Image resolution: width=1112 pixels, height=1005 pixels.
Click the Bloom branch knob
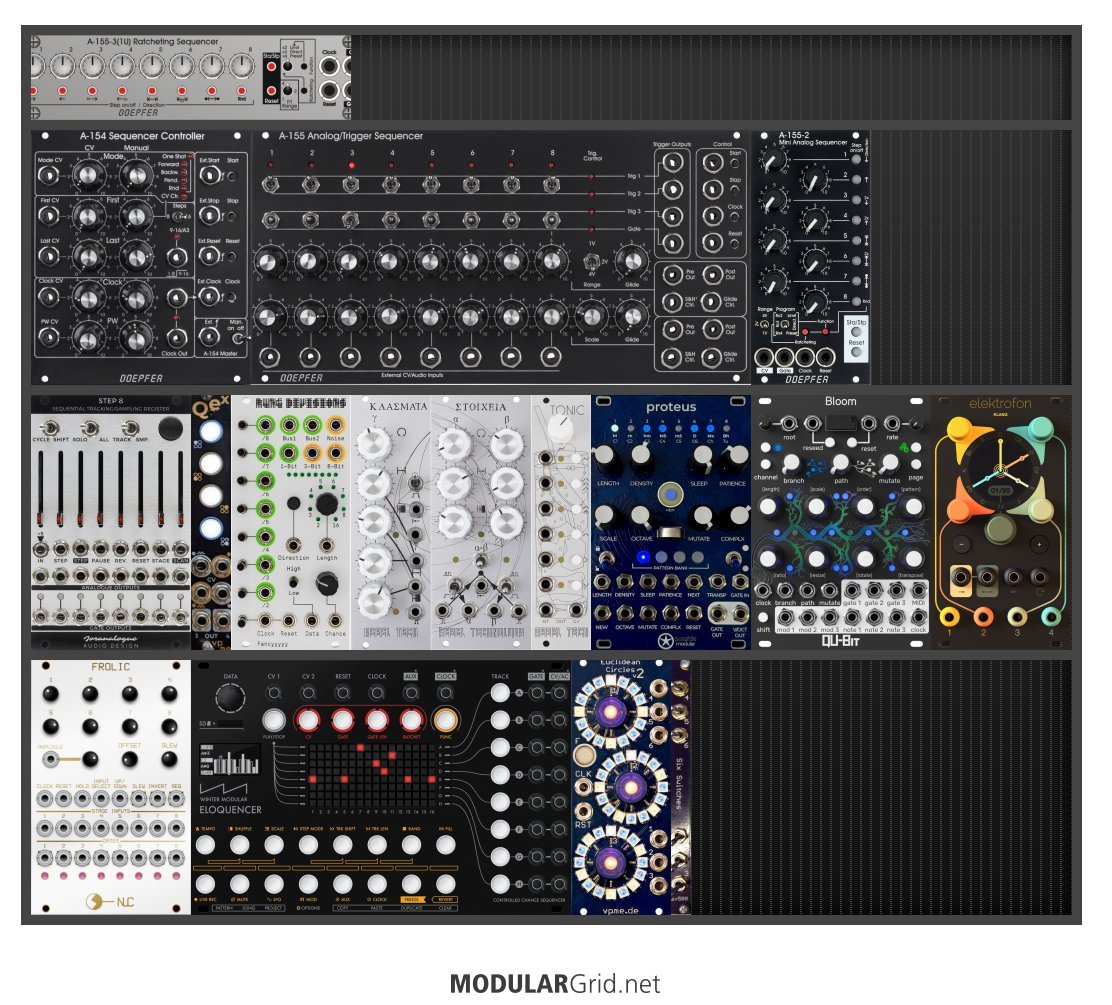click(x=791, y=463)
